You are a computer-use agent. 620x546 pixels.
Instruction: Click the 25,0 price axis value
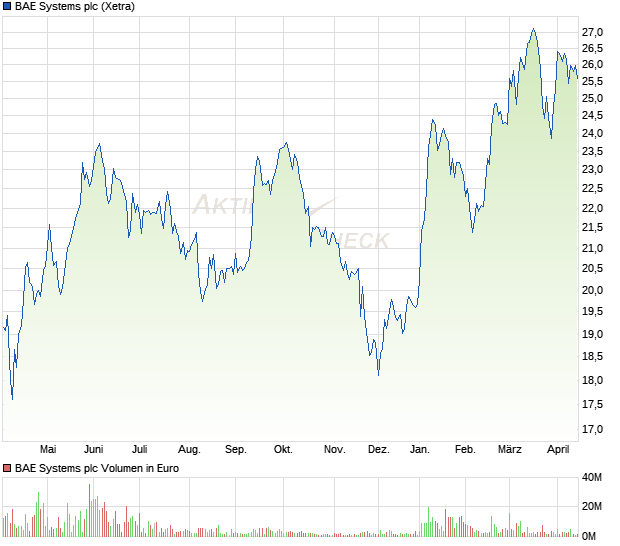coord(592,98)
